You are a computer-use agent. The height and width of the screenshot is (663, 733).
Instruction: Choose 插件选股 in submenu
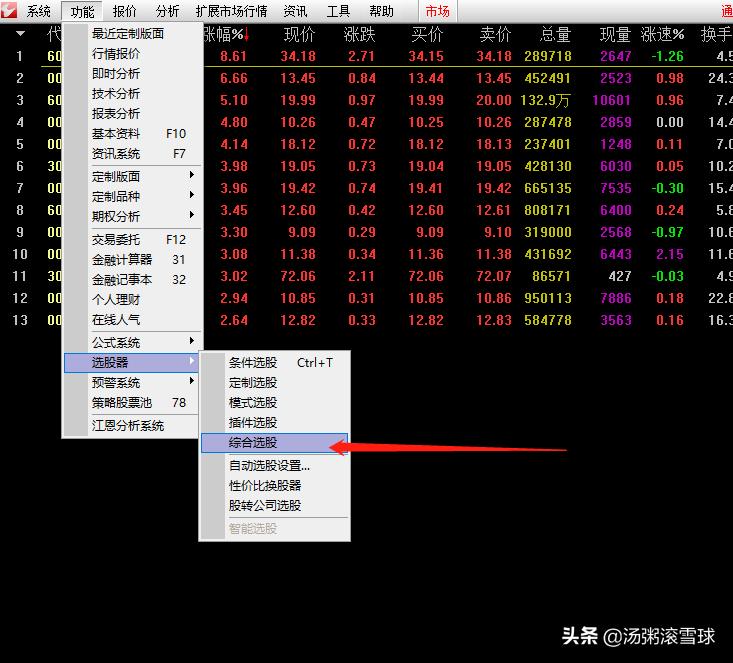coord(275,423)
